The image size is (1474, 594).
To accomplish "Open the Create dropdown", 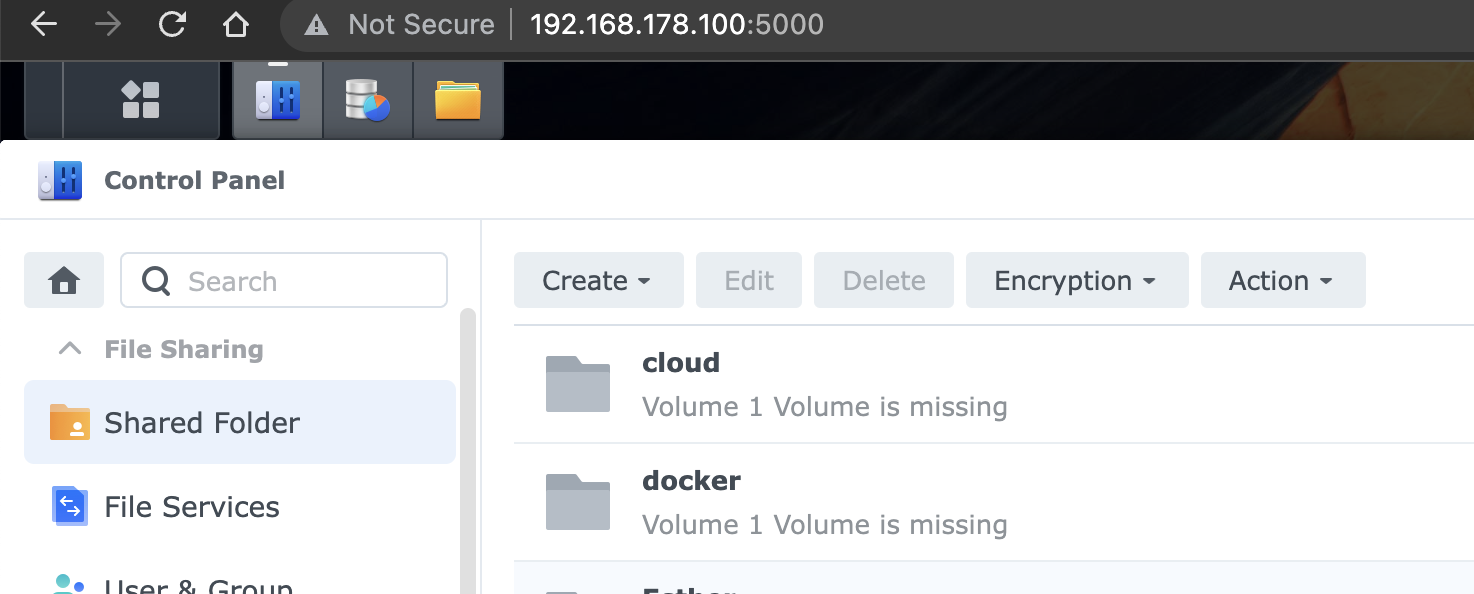I will [x=598, y=280].
